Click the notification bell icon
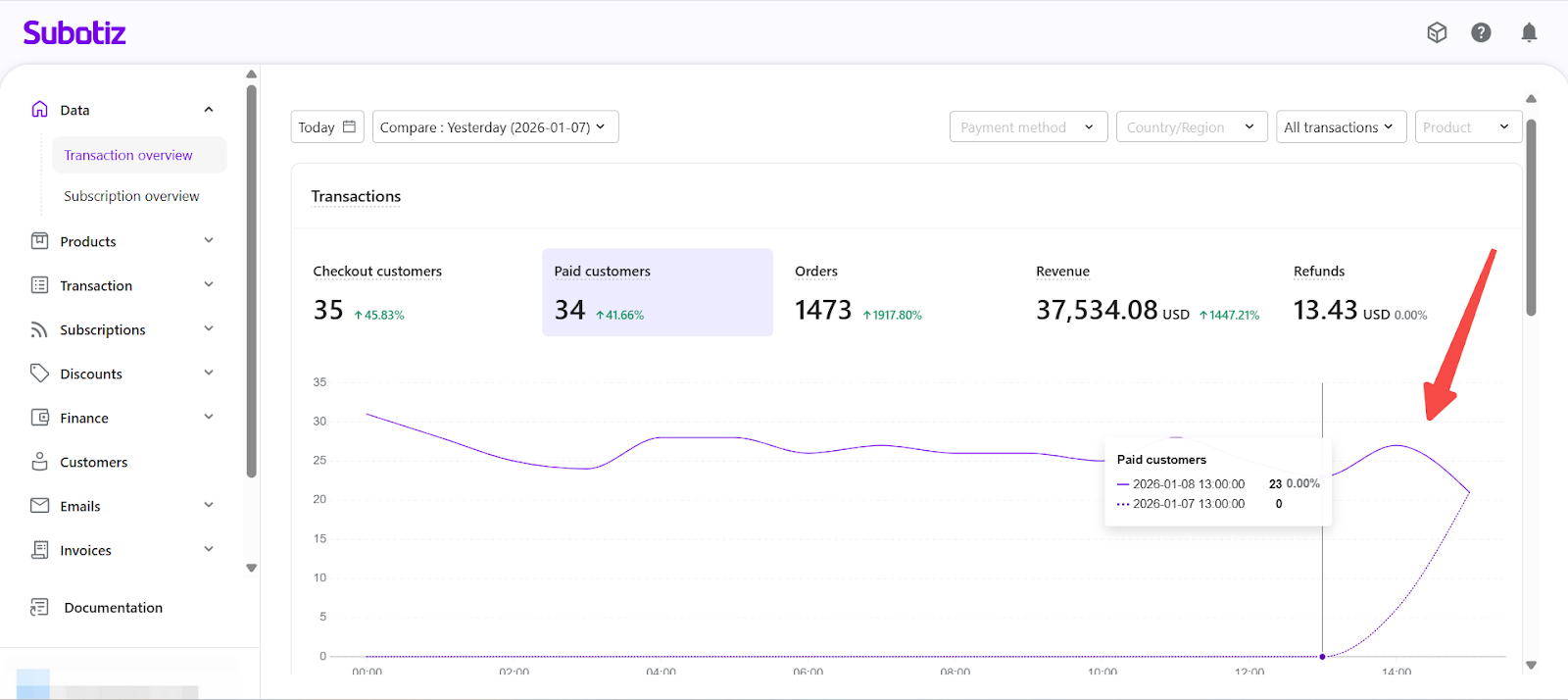 pyautogui.click(x=1528, y=33)
